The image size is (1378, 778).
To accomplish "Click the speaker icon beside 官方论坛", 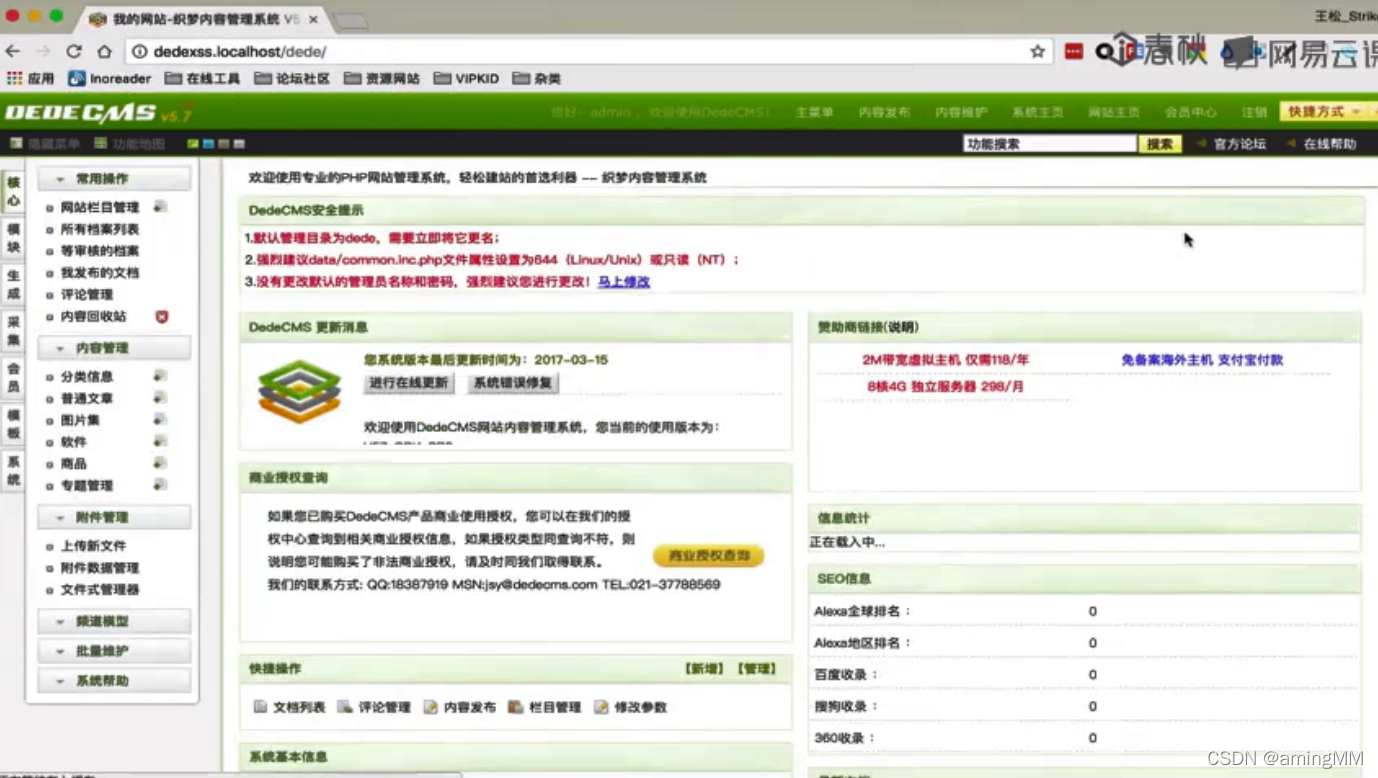I will point(1204,143).
